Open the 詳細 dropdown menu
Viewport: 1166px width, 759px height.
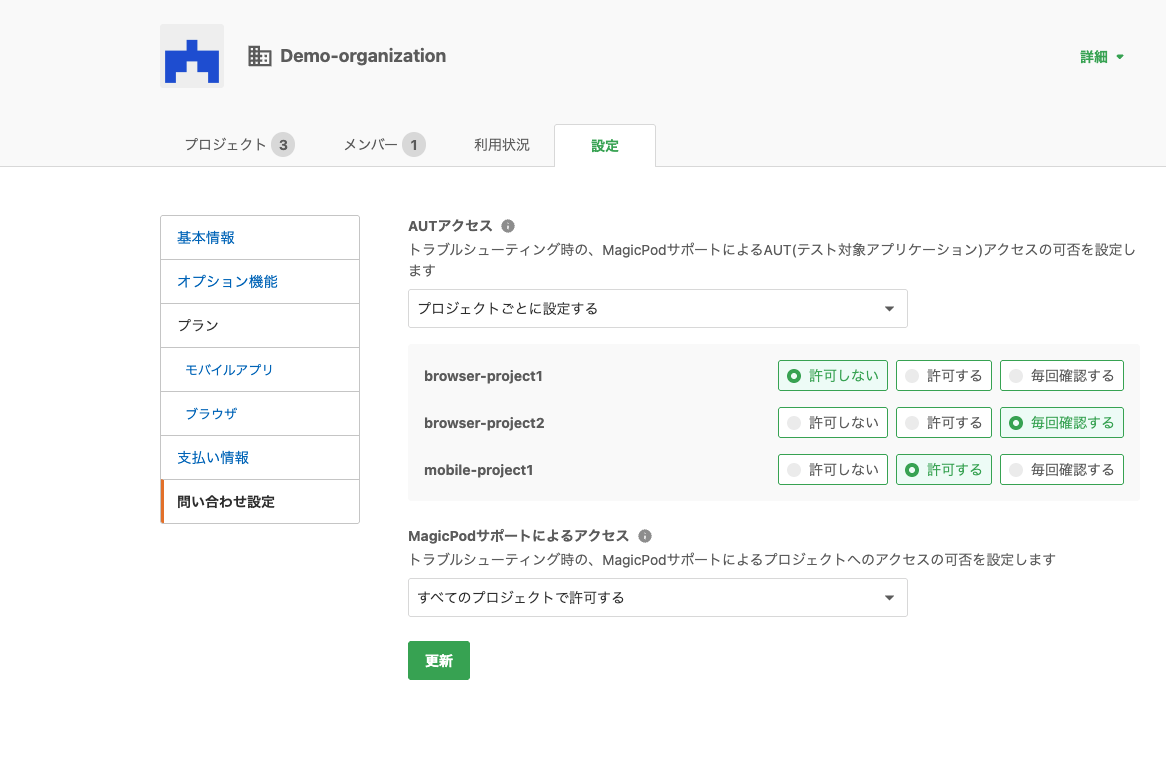[x=1101, y=57]
